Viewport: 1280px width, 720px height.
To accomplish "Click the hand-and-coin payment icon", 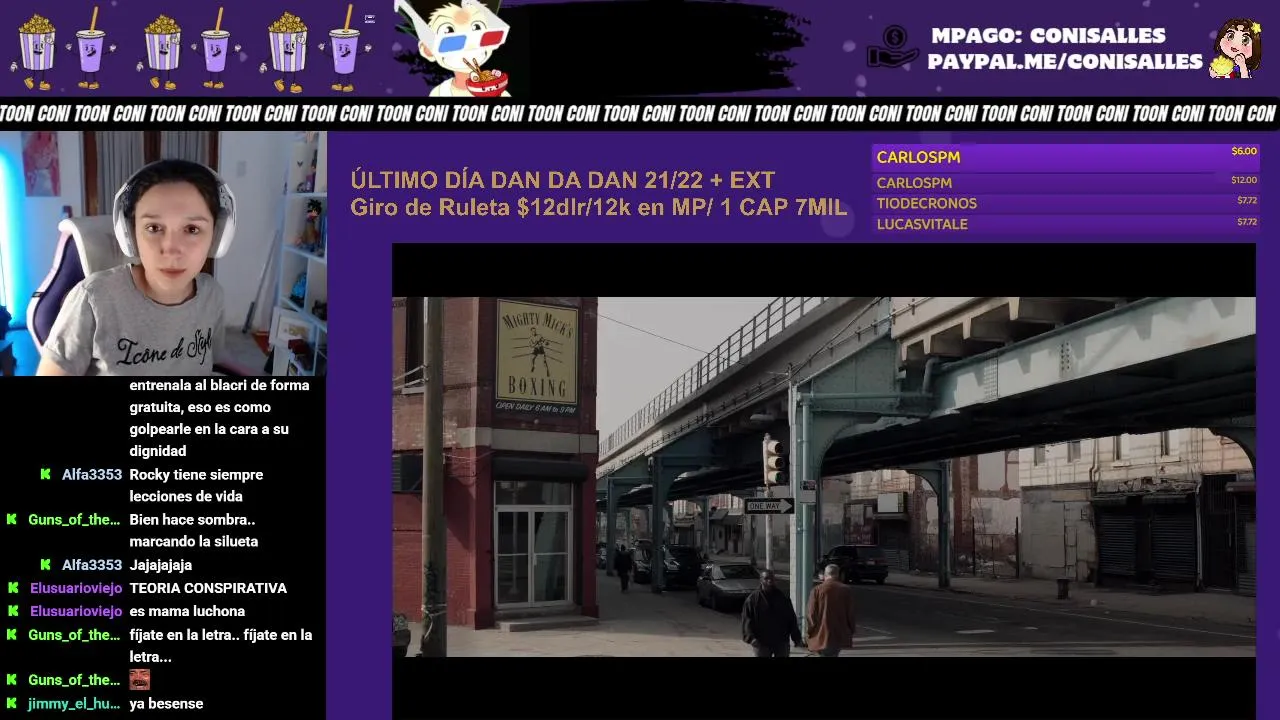I will point(892,47).
